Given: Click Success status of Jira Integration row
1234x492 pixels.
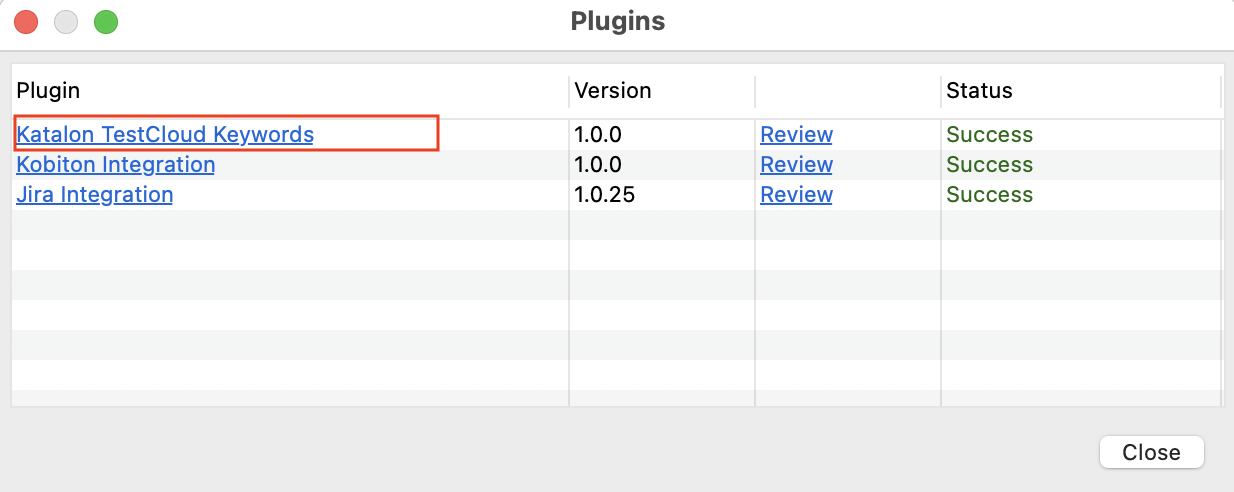Looking at the screenshot, I should 989,194.
